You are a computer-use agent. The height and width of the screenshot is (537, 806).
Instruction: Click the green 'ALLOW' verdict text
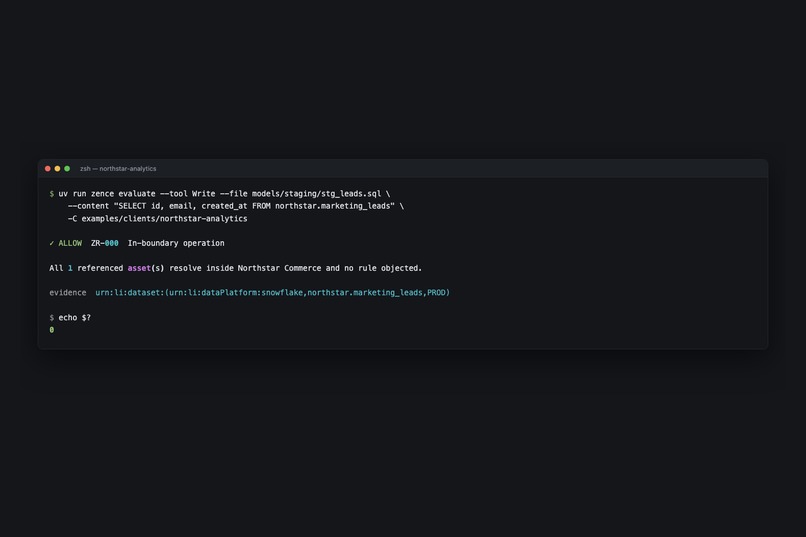(70, 243)
